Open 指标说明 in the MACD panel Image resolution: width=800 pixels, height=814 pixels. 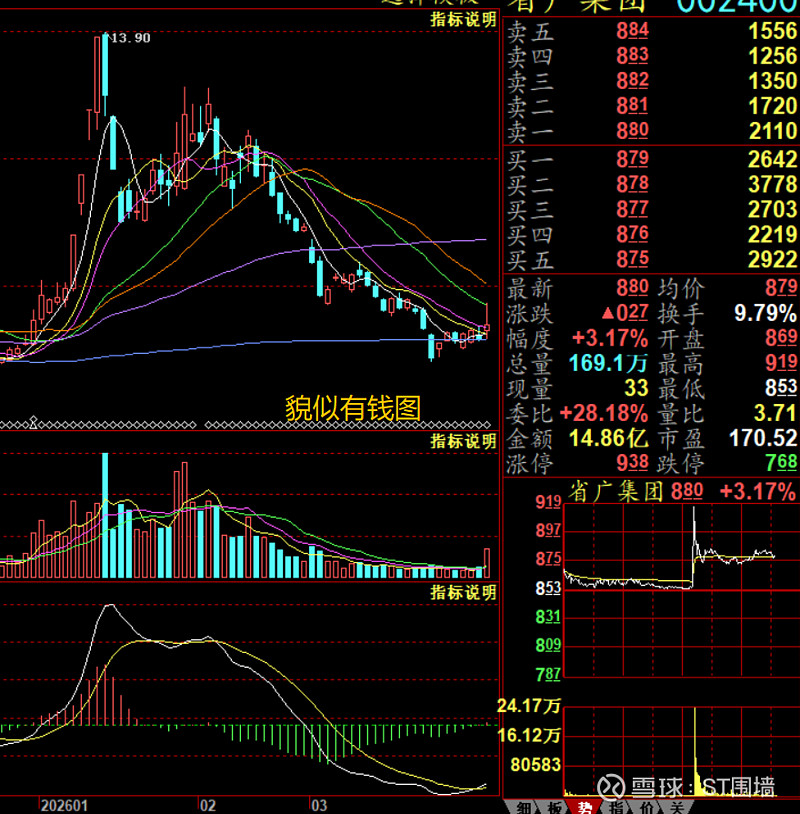(x=463, y=592)
